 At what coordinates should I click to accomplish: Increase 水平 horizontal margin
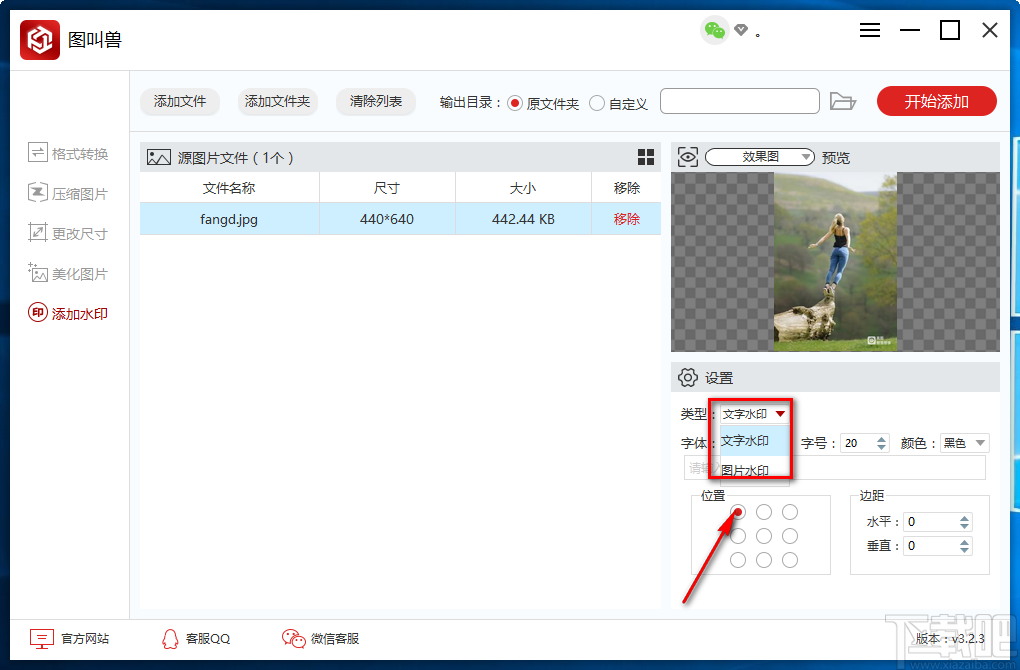(x=965, y=518)
